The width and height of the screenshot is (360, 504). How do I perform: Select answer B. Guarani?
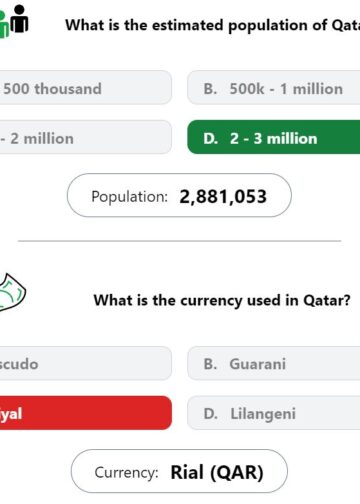[274, 363]
